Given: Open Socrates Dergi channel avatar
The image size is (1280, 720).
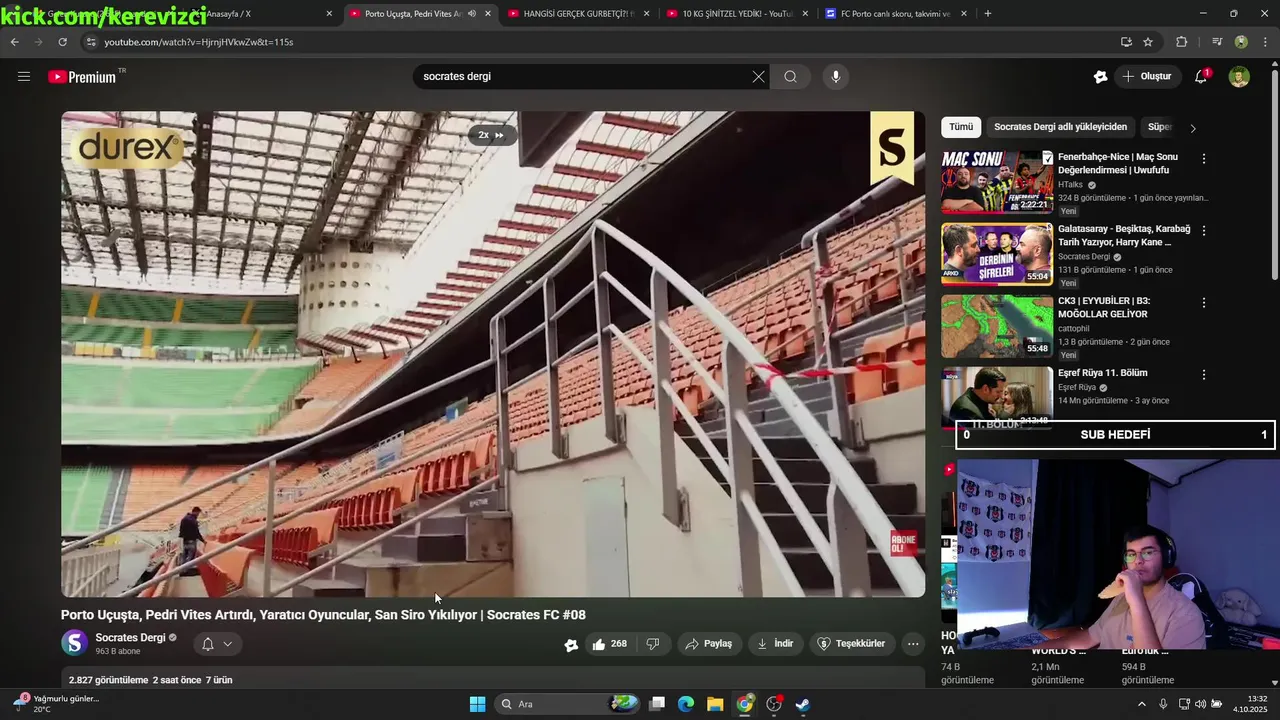Looking at the screenshot, I should click(75, 642).
